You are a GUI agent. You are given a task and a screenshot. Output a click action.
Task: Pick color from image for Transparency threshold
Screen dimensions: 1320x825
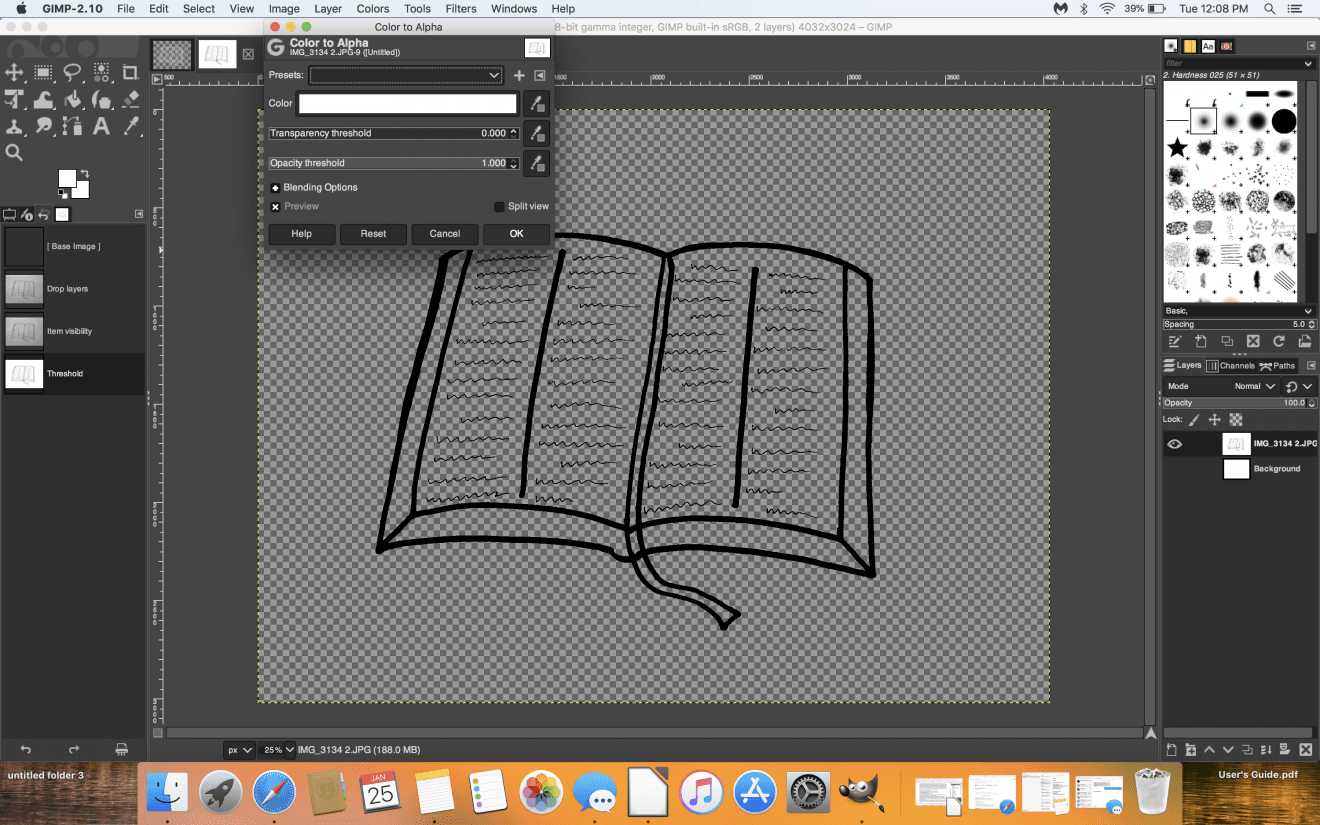coord(536,133)
